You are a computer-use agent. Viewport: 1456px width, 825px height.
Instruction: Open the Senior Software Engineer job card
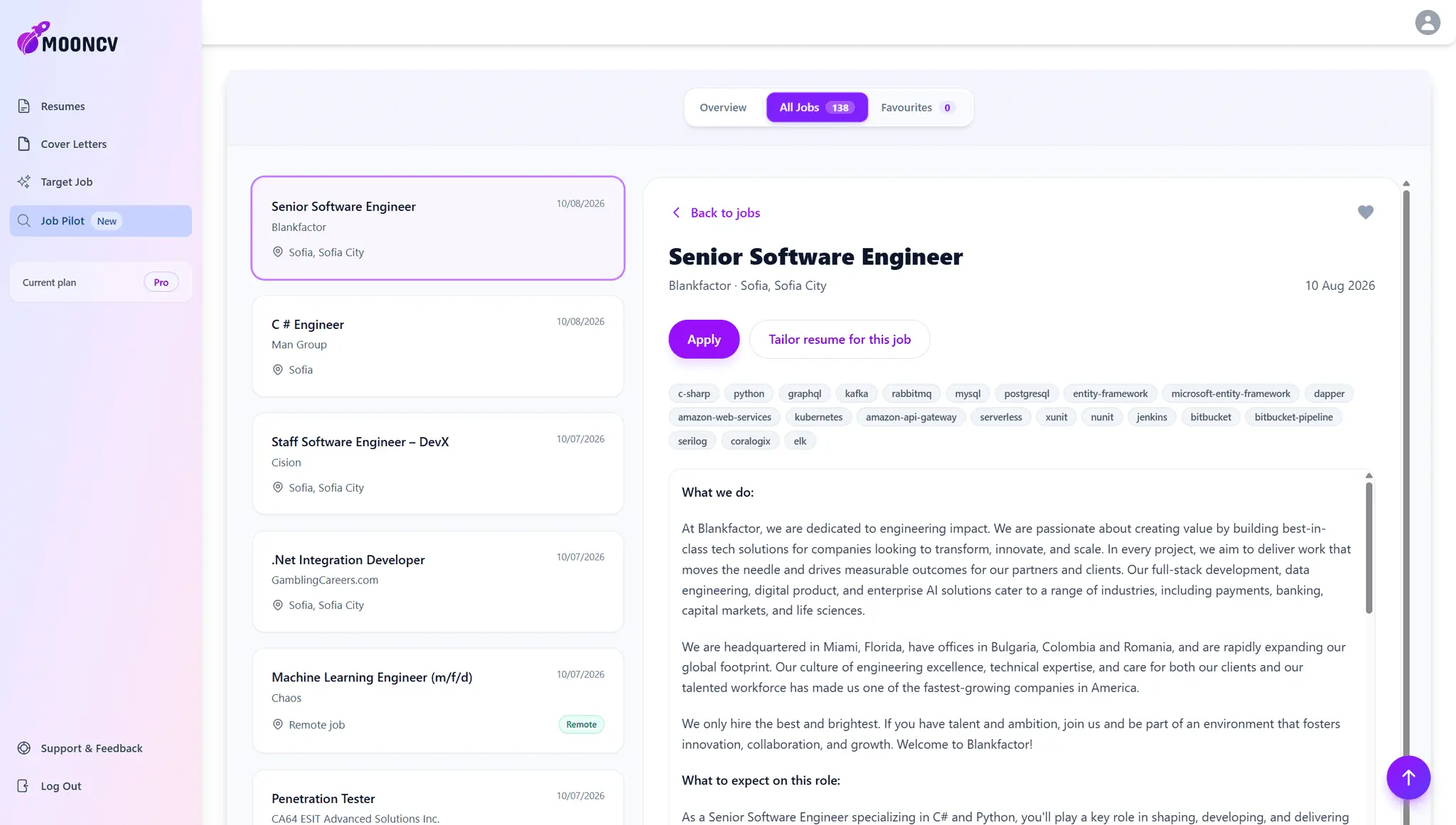438,227
